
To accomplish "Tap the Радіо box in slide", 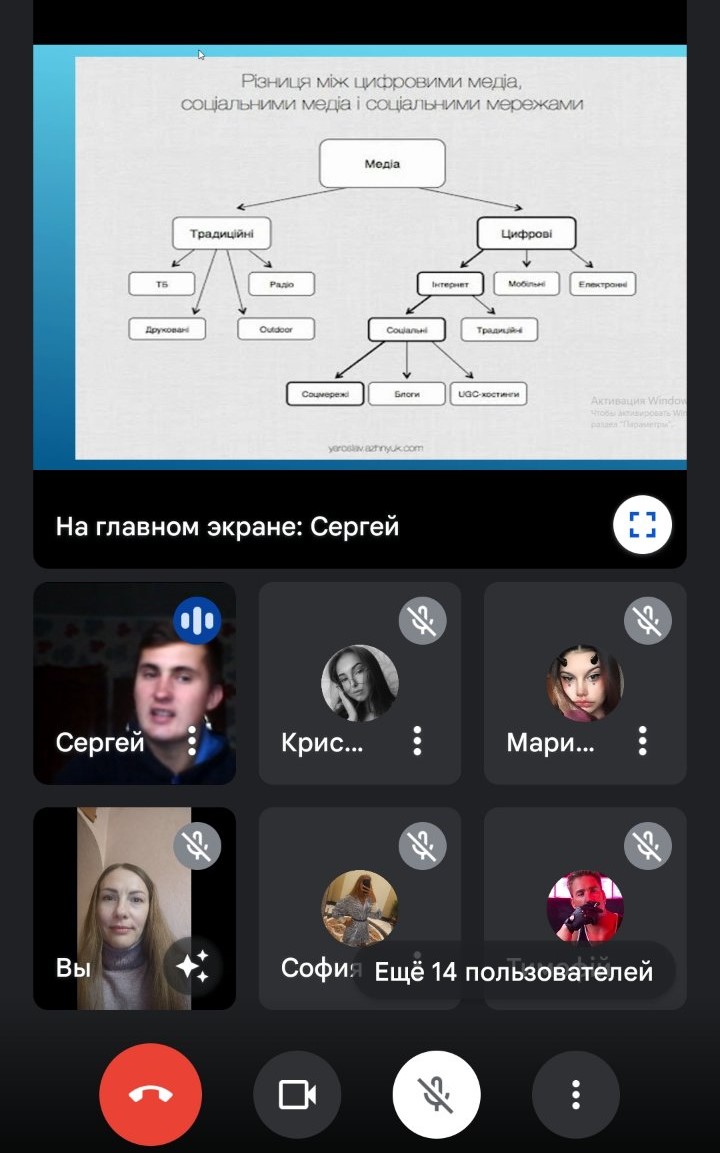I will [282, 284].
